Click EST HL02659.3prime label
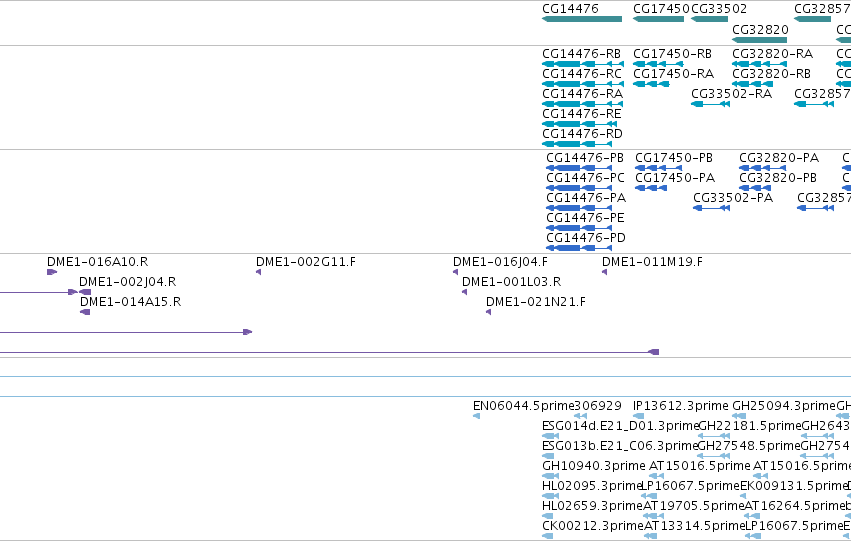Image resolution: width=851 pixels, height=541 pixels. [593, 506]
